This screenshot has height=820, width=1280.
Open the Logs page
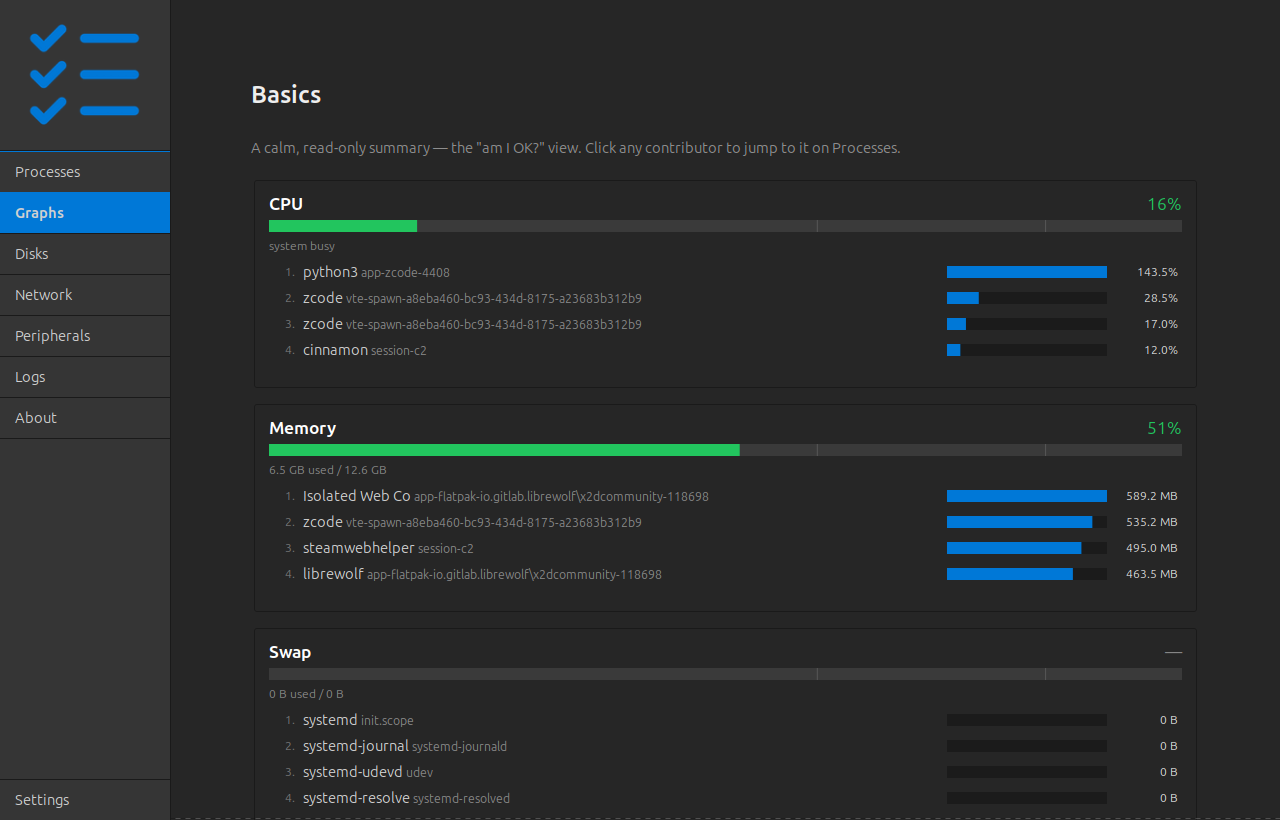click(85, 377)
